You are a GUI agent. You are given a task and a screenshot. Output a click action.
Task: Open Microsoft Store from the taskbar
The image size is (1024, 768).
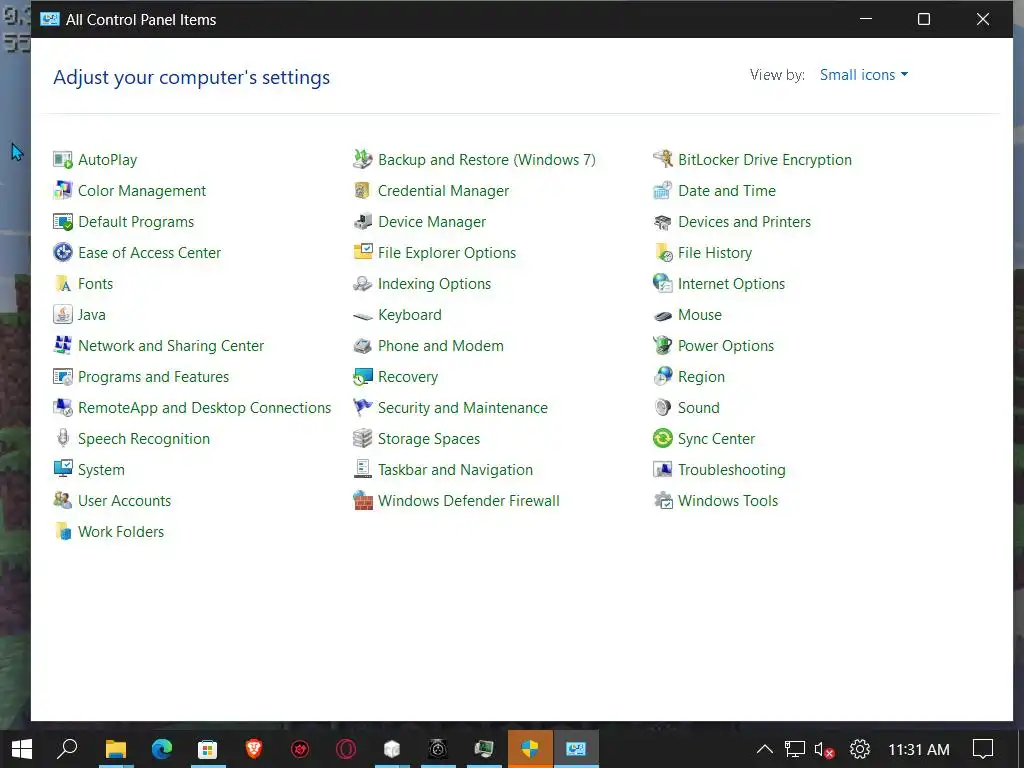[x=208, y=749]
